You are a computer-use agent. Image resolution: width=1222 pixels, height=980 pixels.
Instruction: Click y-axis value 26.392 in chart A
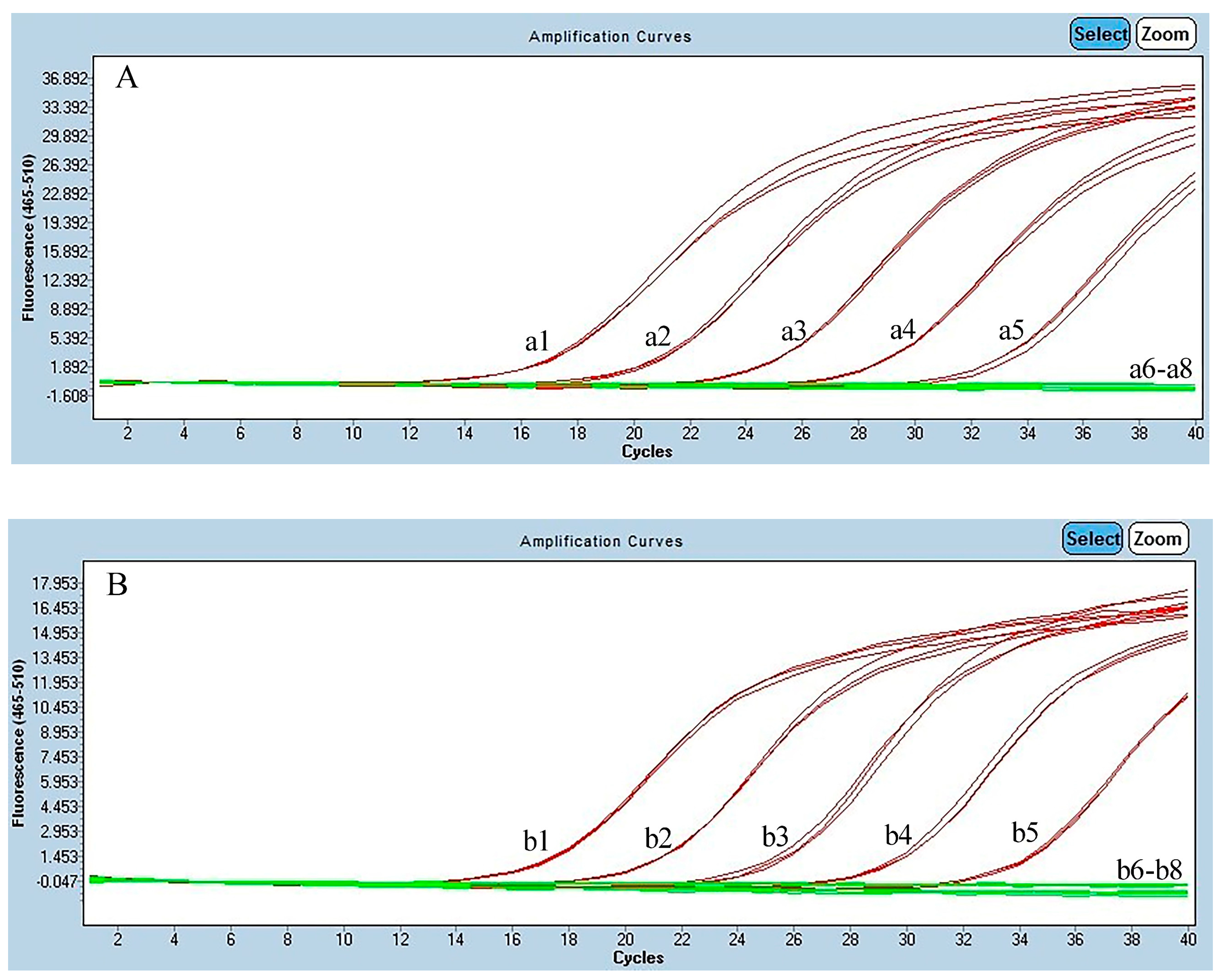click(x=65, y=165)
